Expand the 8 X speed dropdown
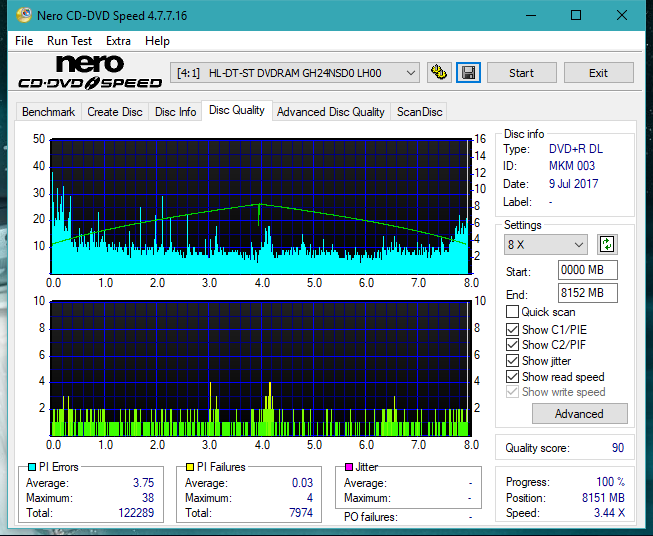This screenshot has height=536, width=653. click(x=546, y=244)
